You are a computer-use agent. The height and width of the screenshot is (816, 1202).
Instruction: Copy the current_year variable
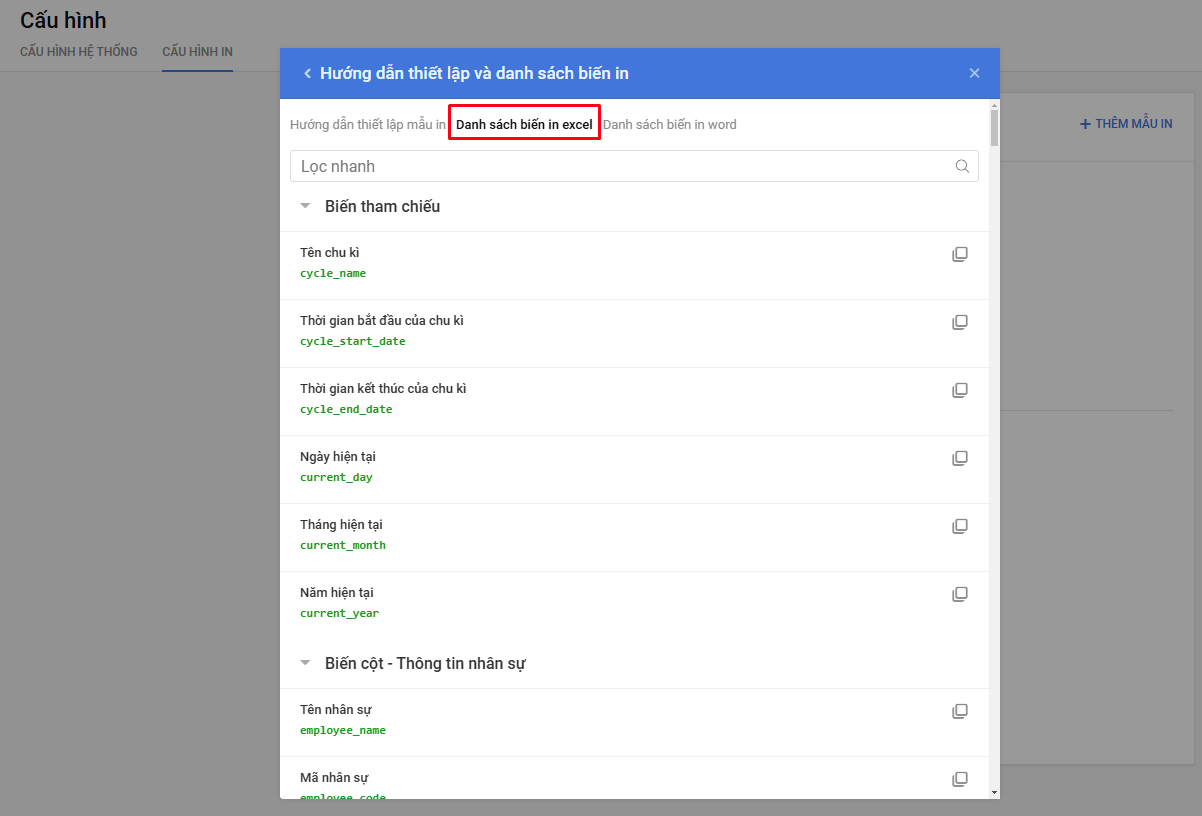pos(960,594)
